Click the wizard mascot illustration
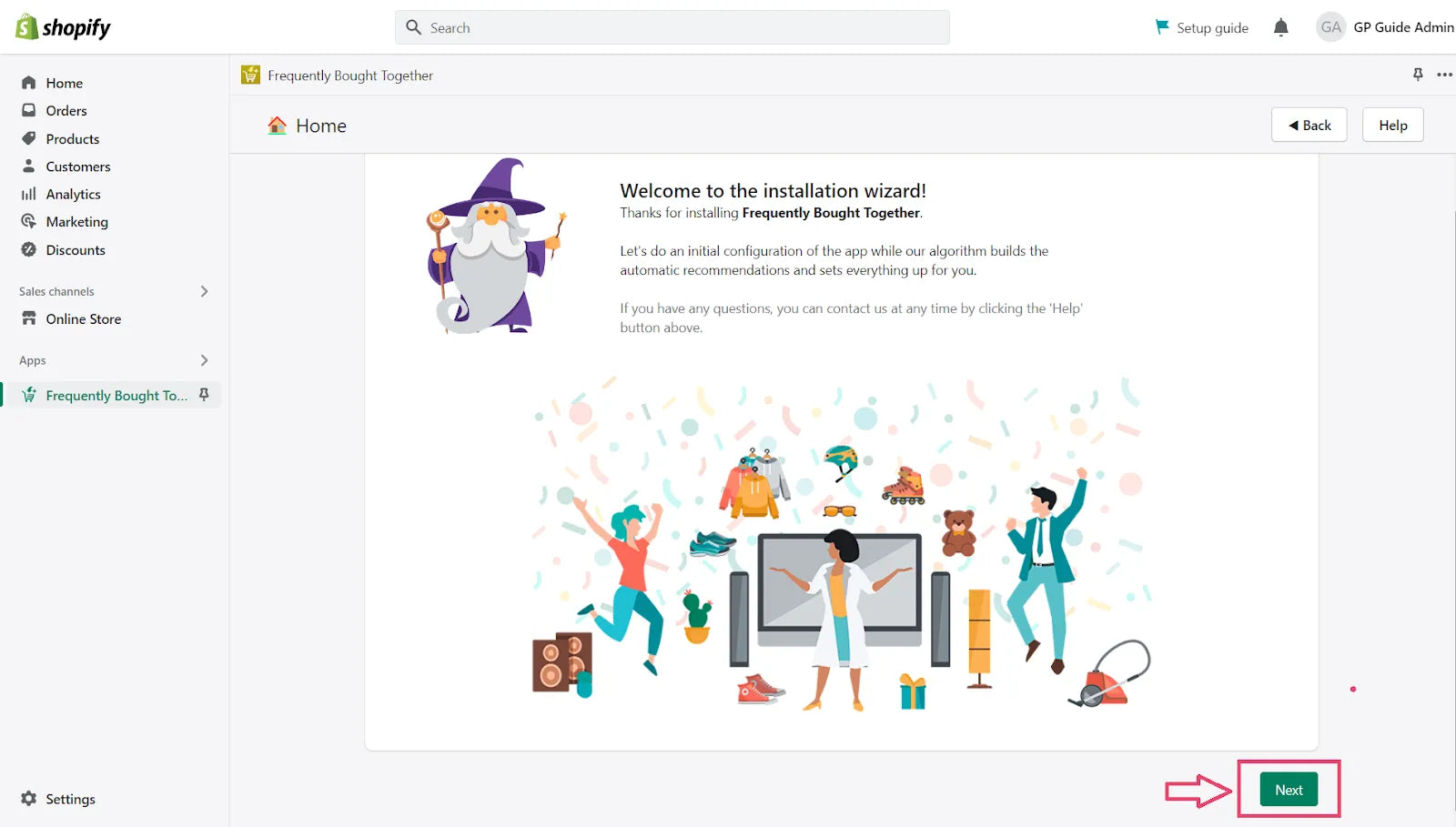 point(496,246)
